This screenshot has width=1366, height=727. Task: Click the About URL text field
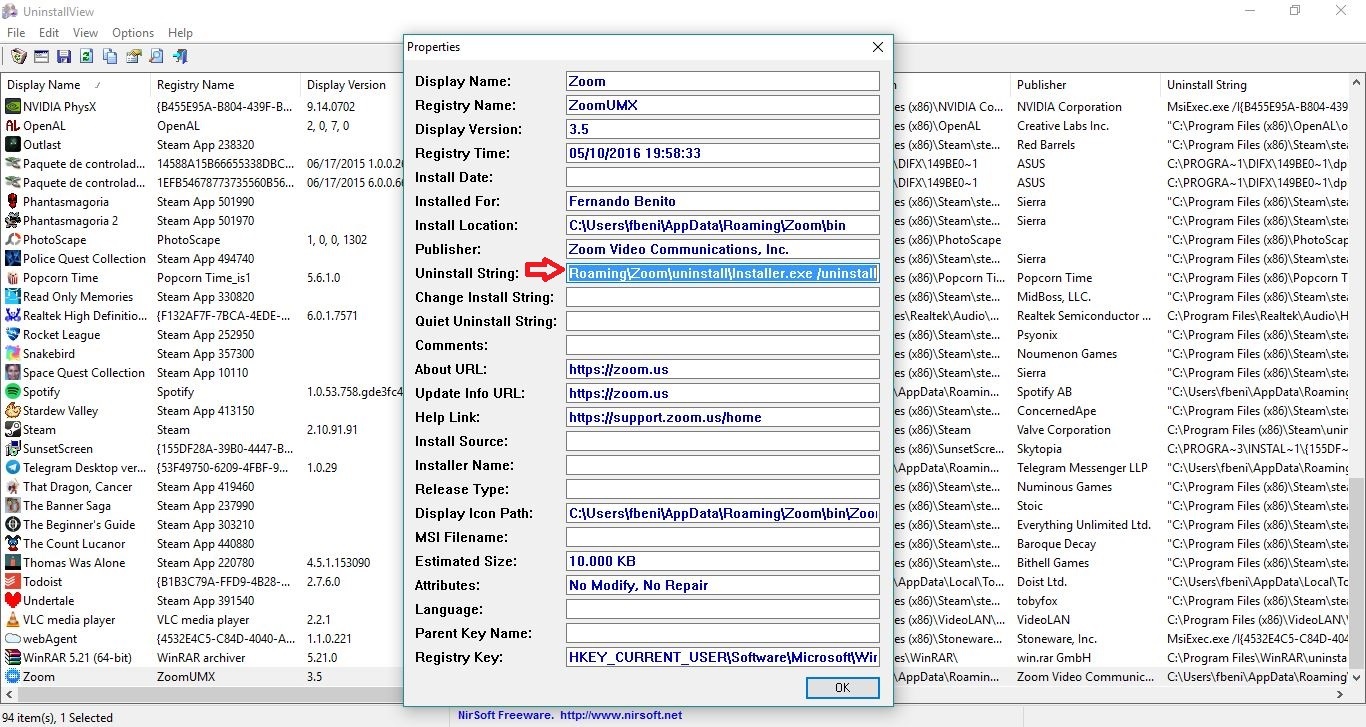722,369
